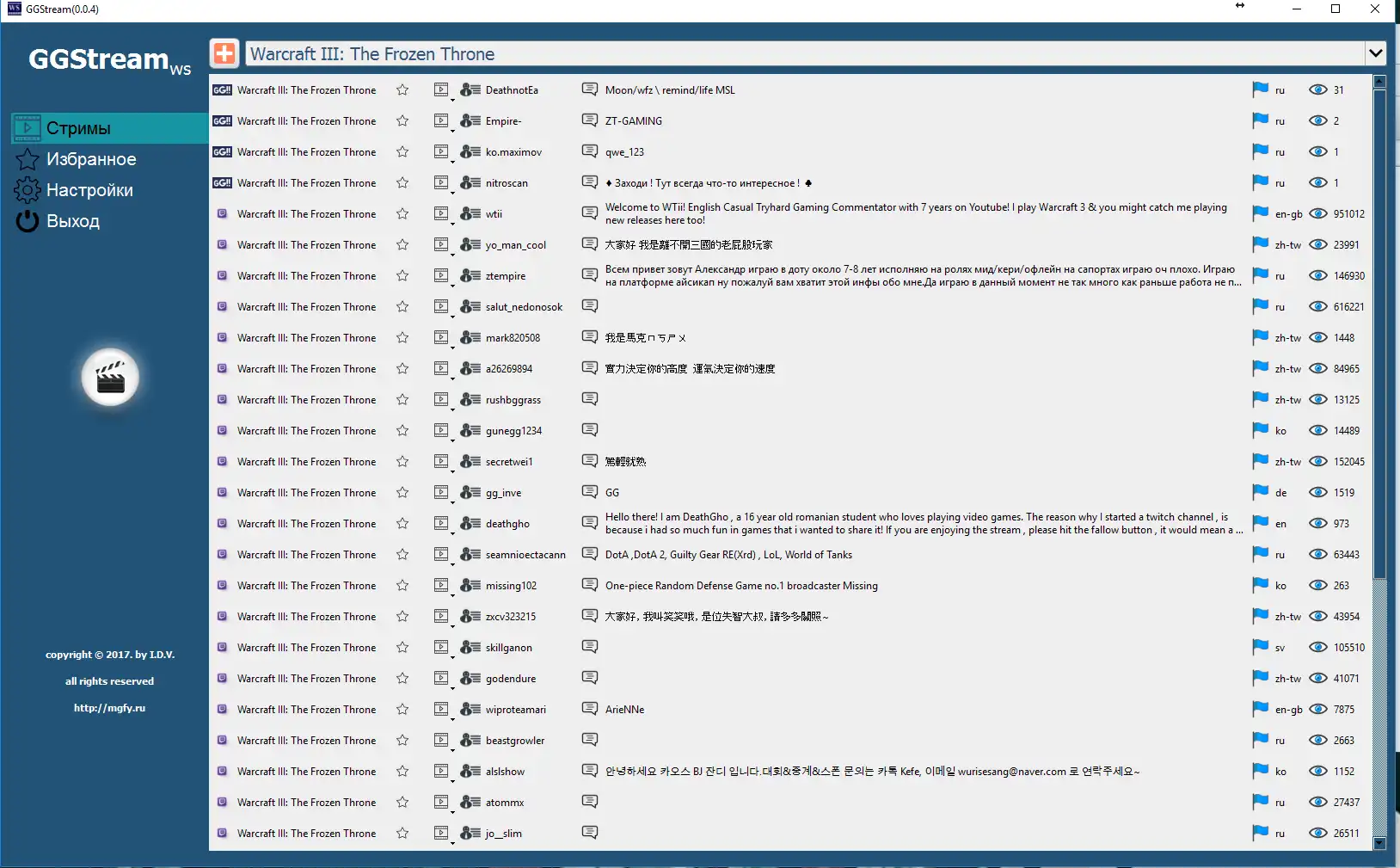Screen dimensions: 1400x868
Task: Open Настройки settings
Action: coord(110,190)
